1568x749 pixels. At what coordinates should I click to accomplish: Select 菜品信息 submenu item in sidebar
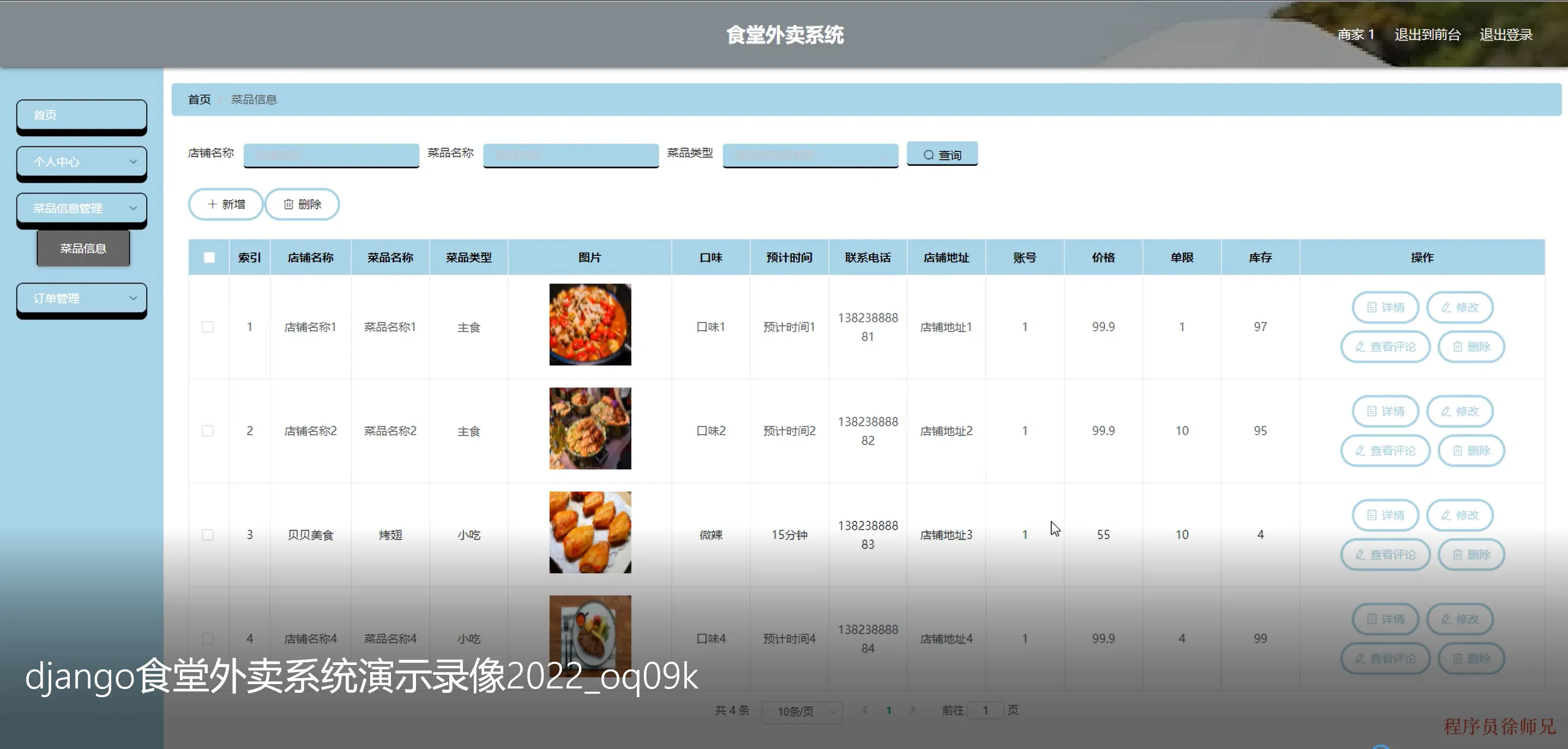pyautogui.click(x=83, y=248)
